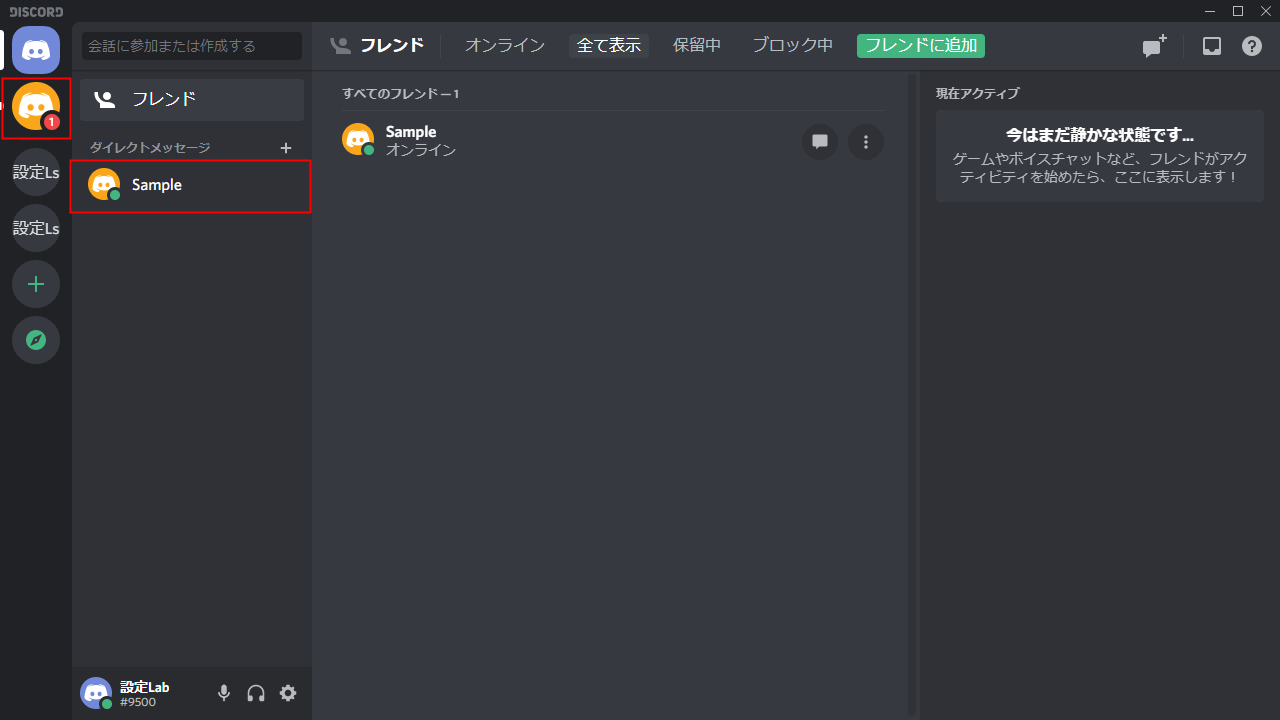
Task: Click the 現在アクティブ heading
Action: 978,94
